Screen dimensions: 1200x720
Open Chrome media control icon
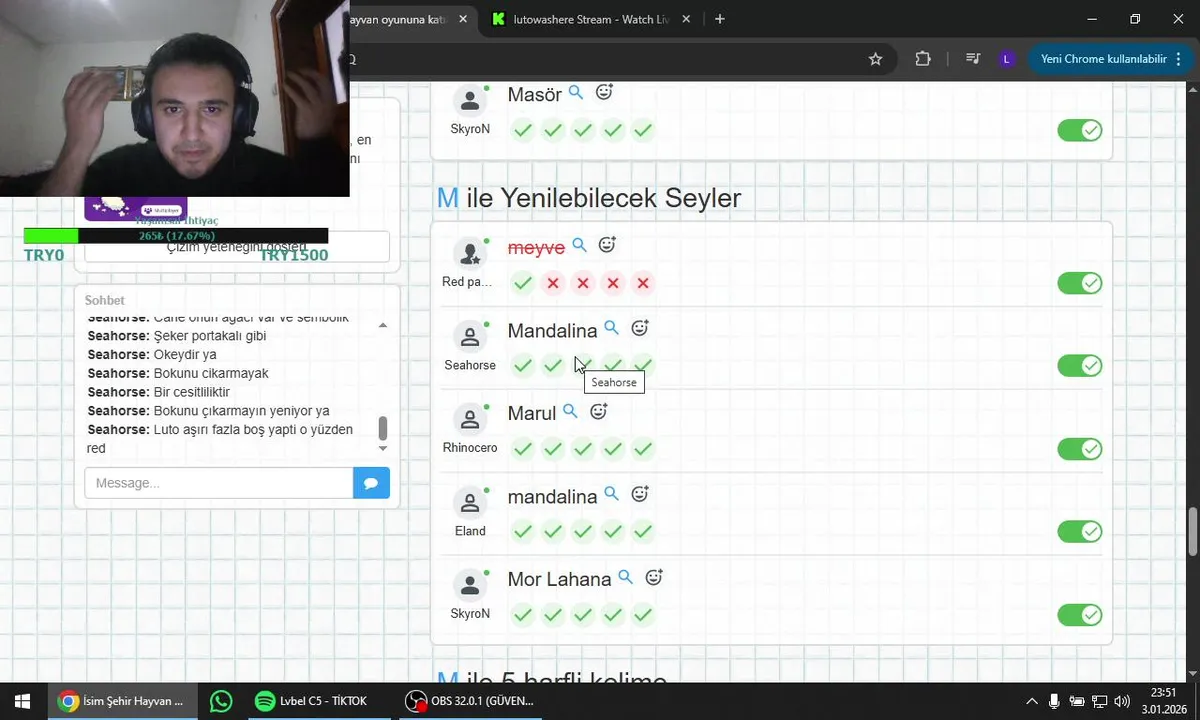click(x=972, y=59)
